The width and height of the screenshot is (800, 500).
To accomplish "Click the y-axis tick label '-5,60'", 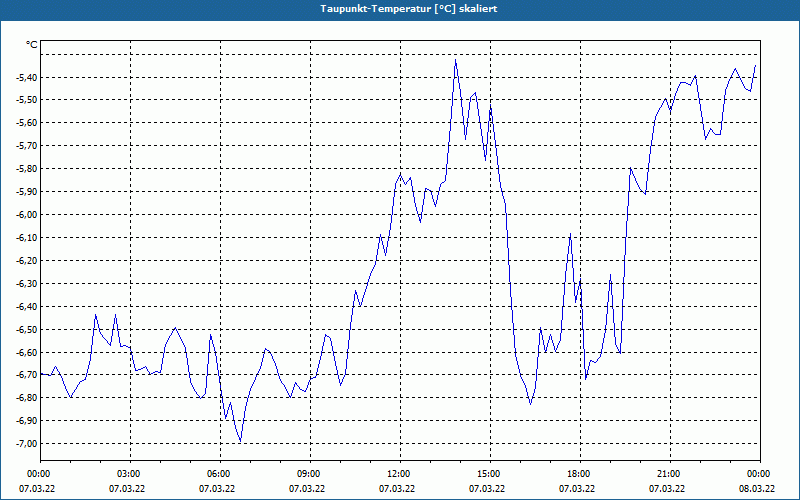I will (27, 122).
